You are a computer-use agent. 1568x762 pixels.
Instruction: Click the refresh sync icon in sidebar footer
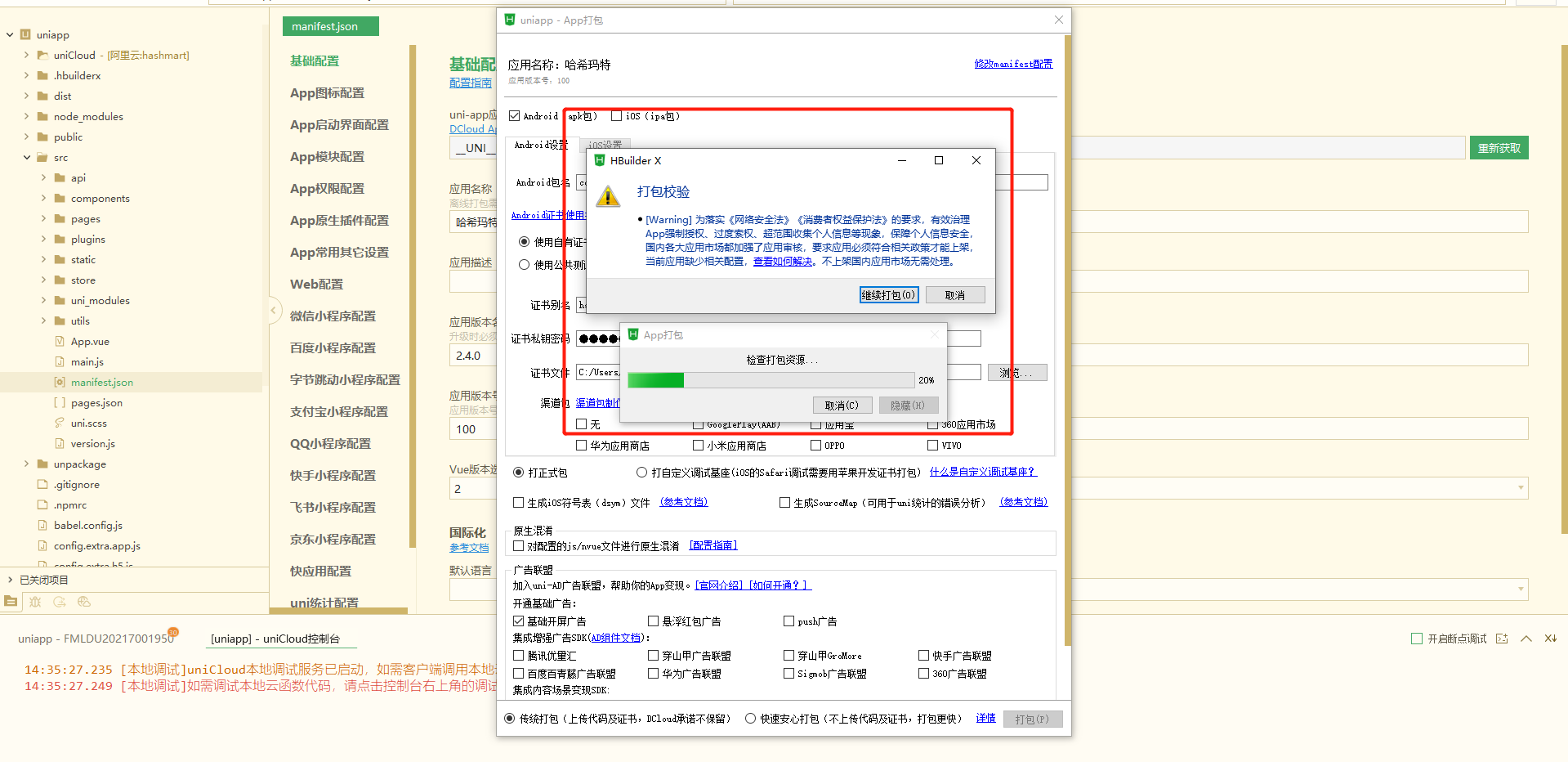pyautogui.click(x=60, y=602)
